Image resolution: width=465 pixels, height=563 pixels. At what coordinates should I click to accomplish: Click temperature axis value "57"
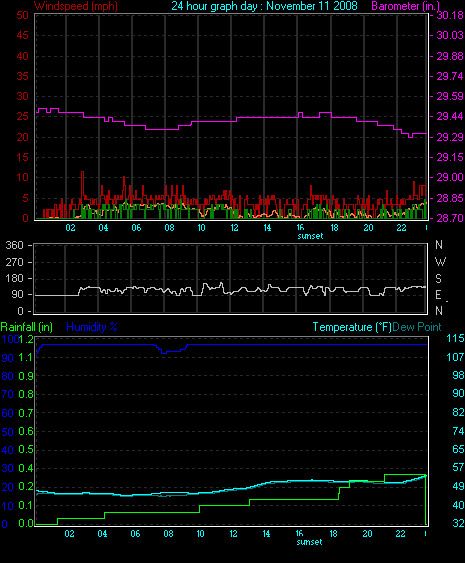pos(458,467)
